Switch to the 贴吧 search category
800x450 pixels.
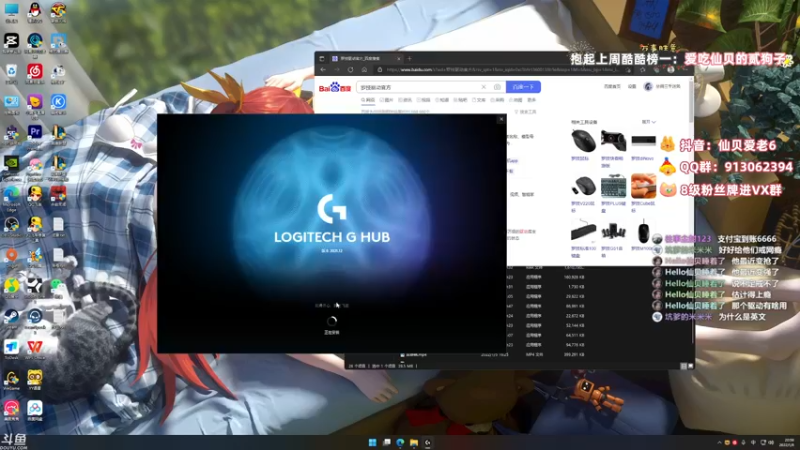[x=460, y=100]
